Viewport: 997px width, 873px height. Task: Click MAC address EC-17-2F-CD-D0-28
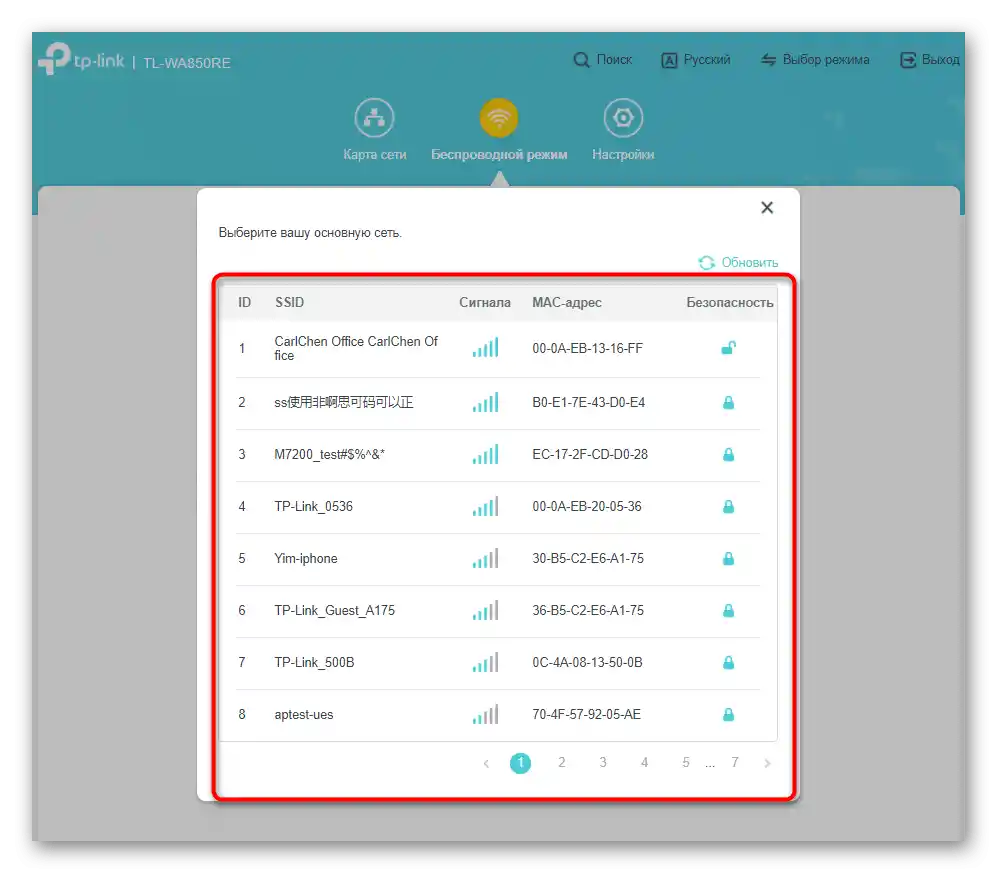tap(590, 455)
